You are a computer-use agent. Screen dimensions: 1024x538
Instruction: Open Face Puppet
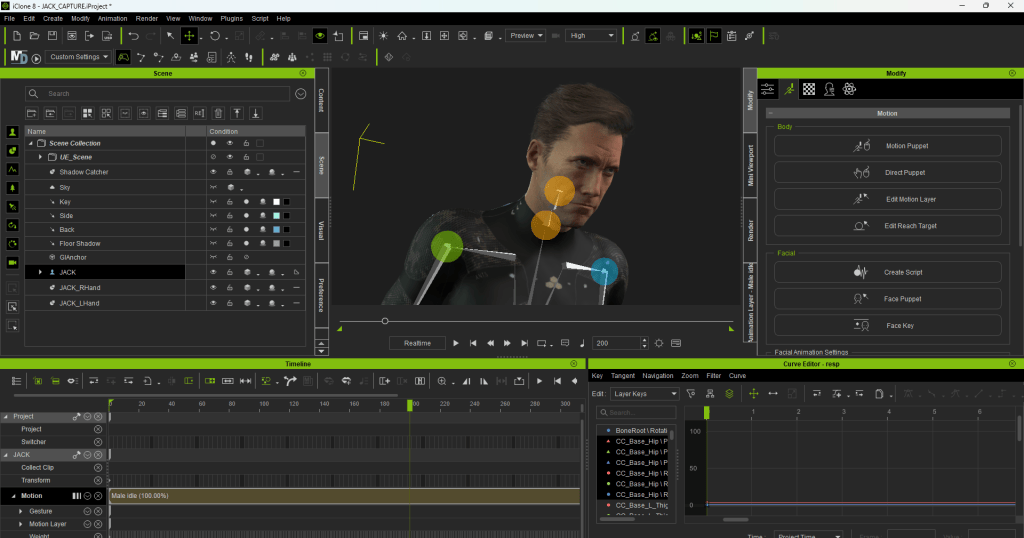point(888,299)
